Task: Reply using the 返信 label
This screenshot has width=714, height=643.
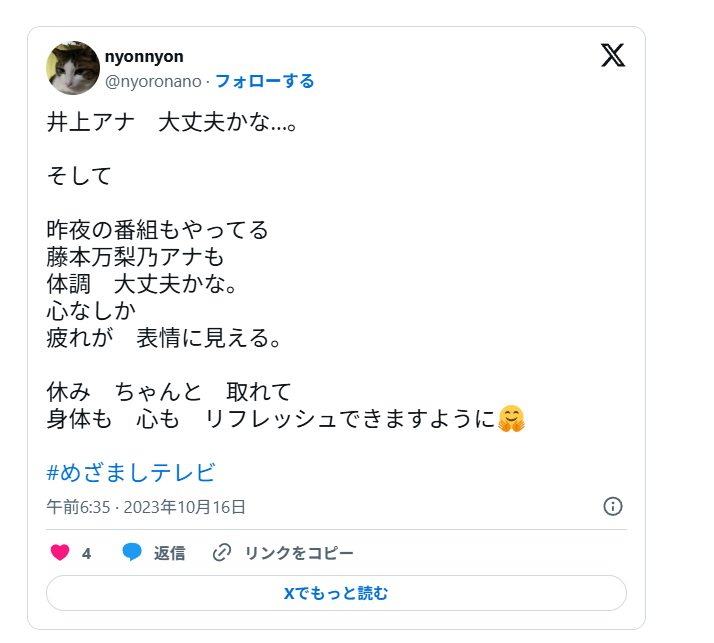Action: (169, 553)
